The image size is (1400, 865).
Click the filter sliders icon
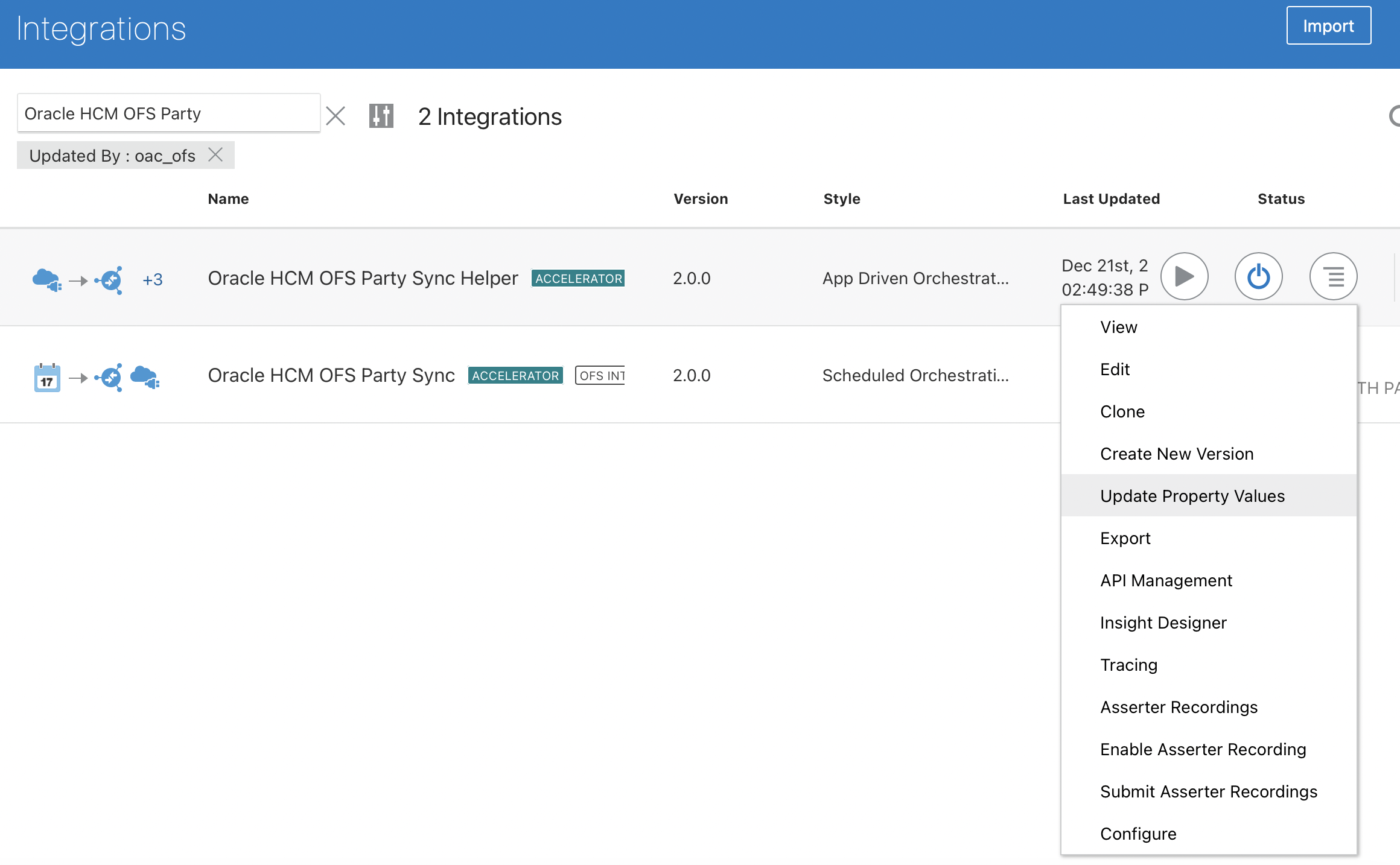pyautogui.click(x=381, y=116)
